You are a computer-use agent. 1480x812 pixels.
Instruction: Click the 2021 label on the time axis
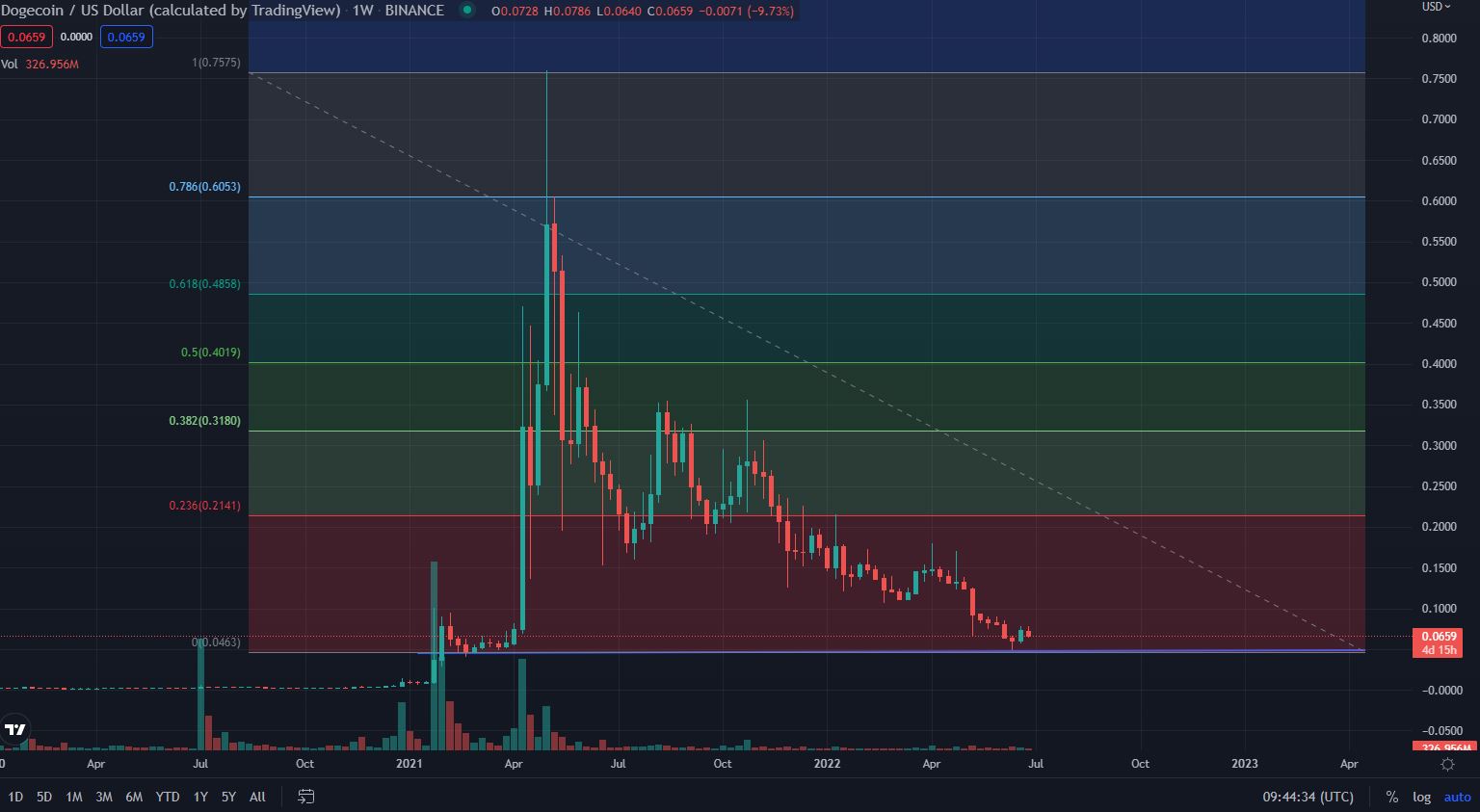coord(410,764)
